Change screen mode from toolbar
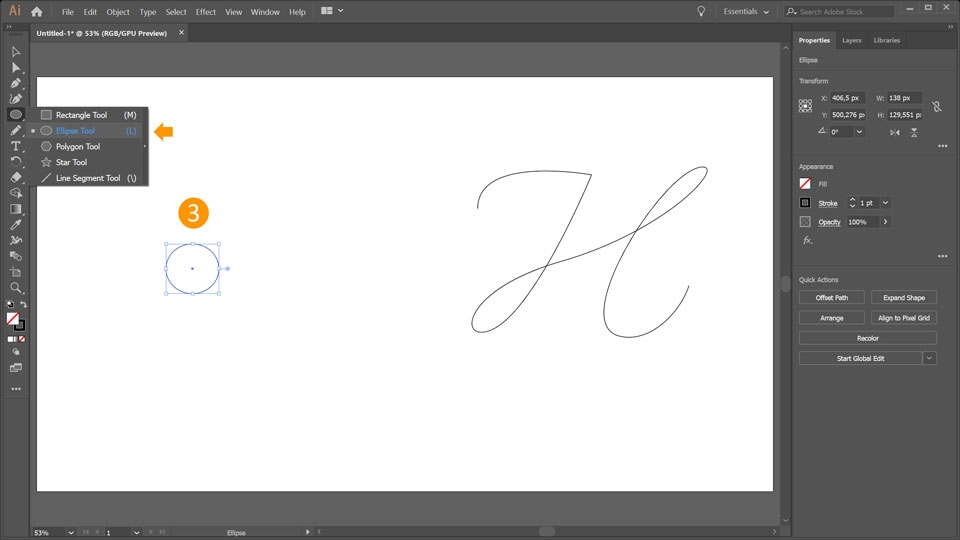The width and height of the screenshot is (960, 540). click(16, 368)
